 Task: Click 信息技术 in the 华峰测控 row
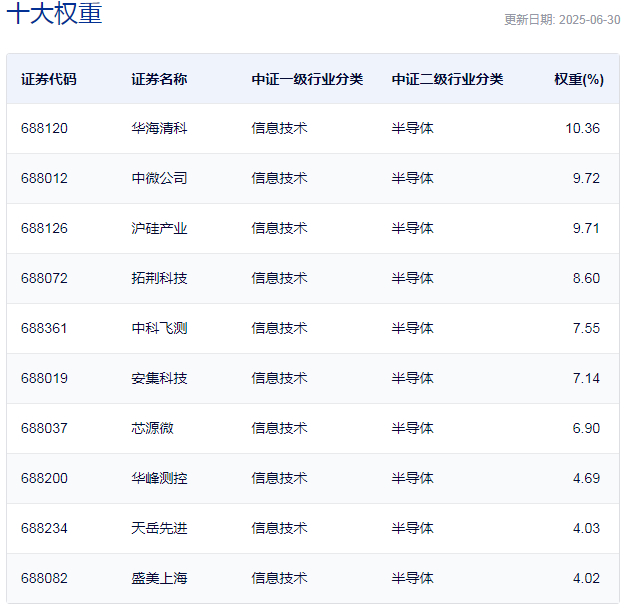279,478
